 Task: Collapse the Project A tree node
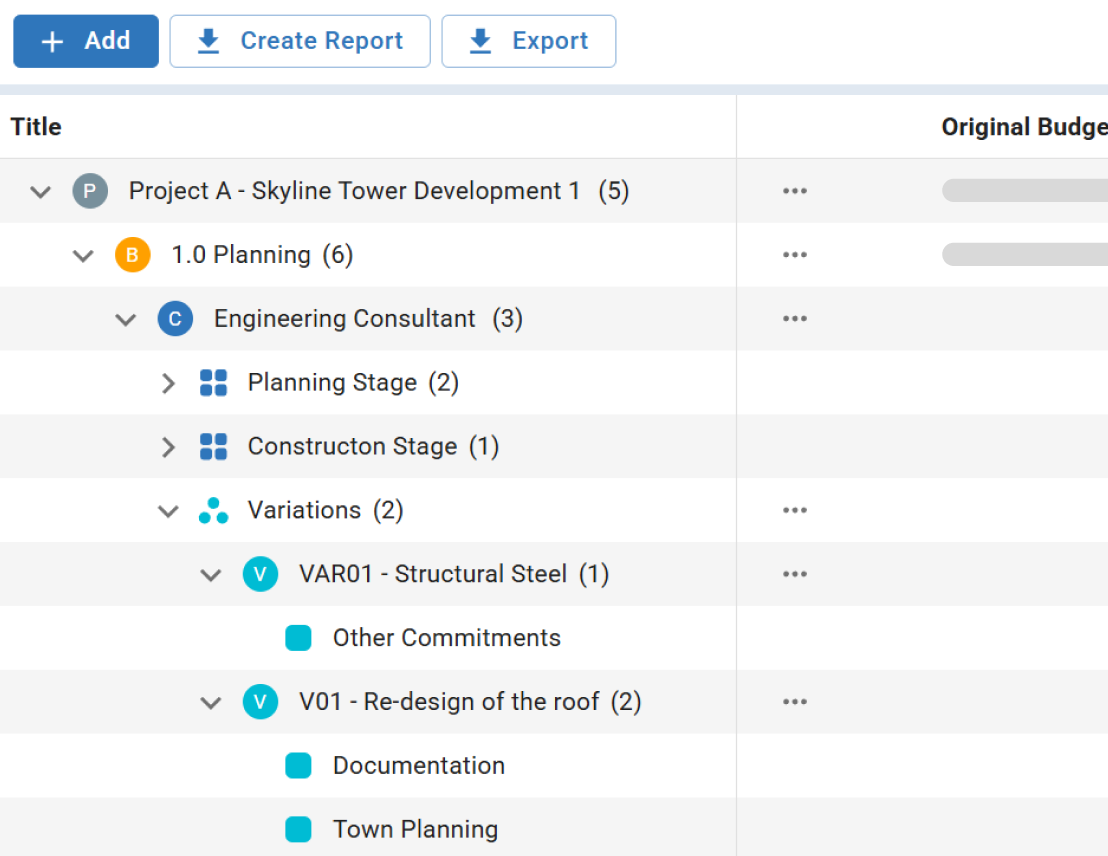40,191
